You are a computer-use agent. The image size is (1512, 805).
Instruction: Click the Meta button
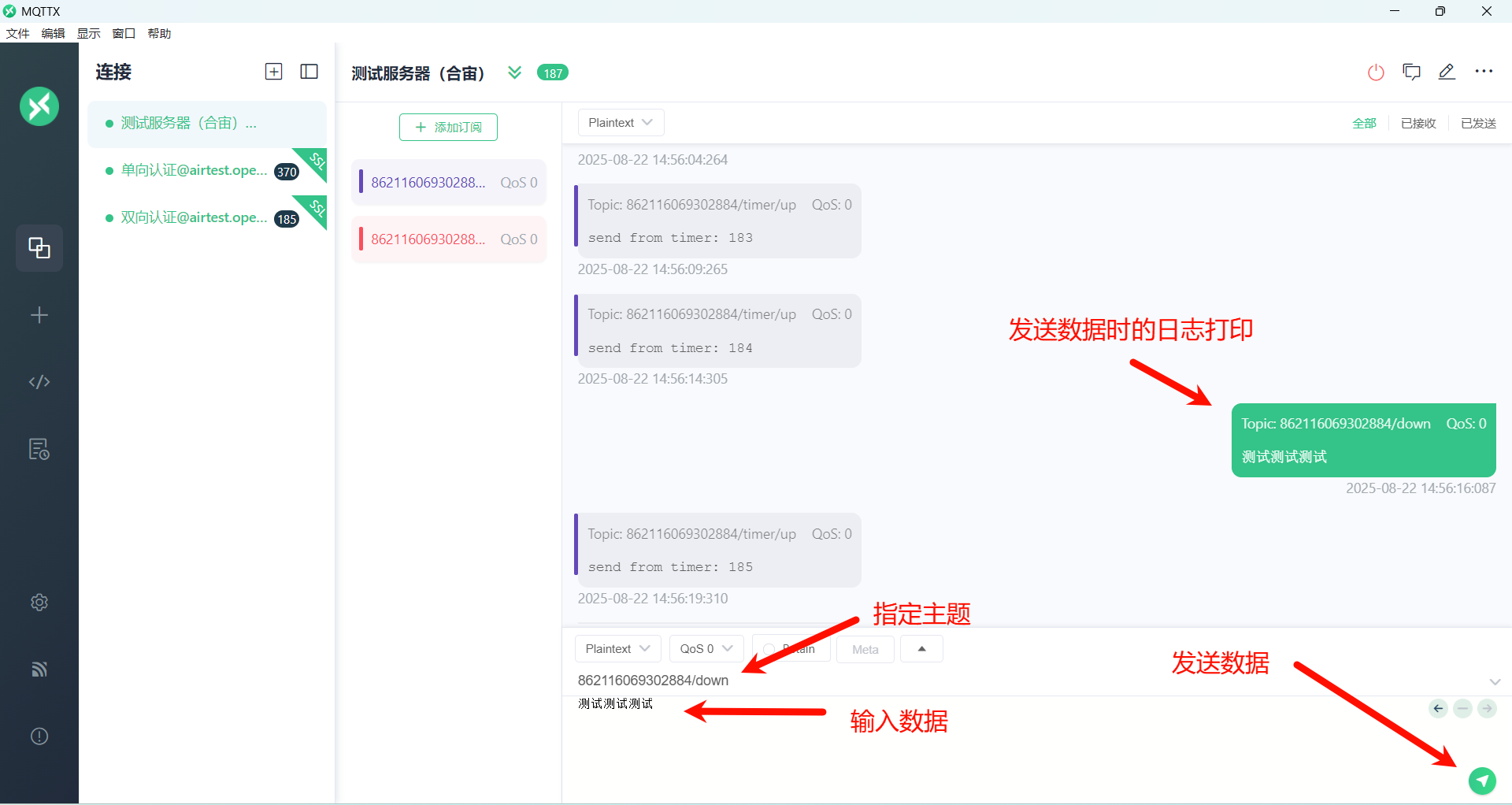865,650
